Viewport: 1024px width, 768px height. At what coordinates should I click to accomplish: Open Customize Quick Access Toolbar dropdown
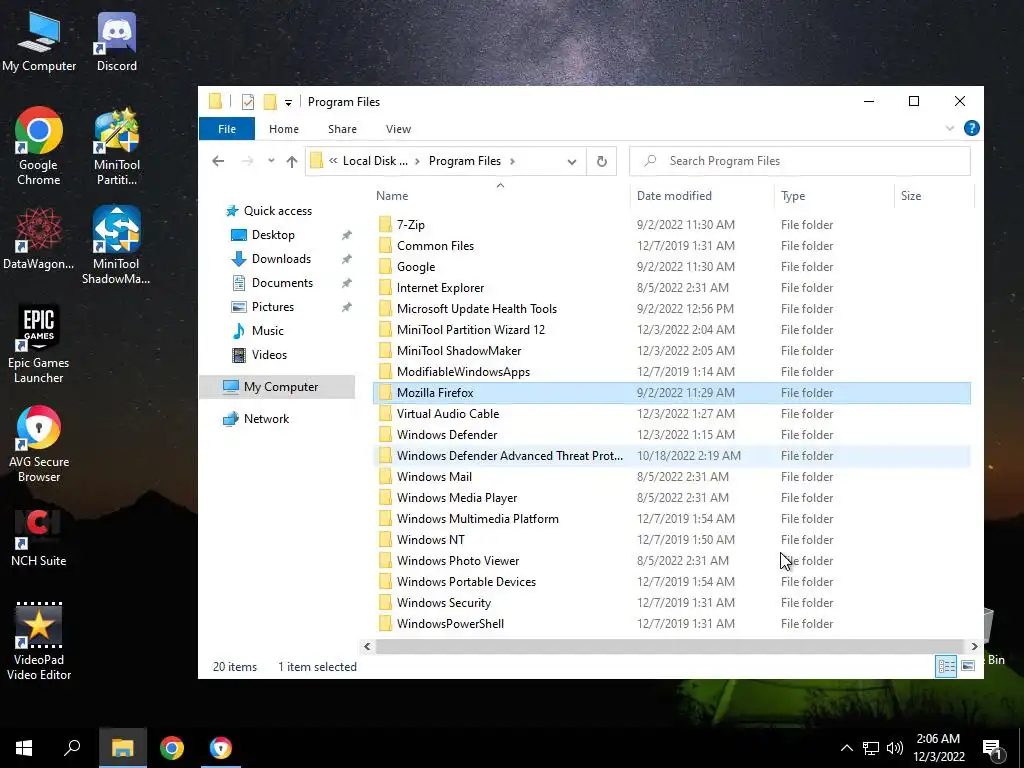point(288,103)
